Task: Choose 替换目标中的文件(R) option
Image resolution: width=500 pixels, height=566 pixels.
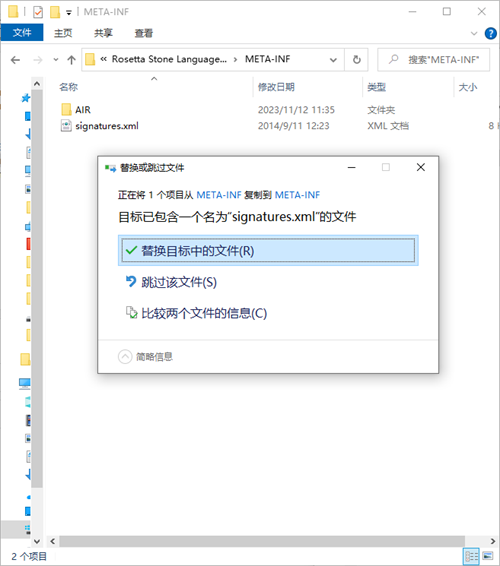Action: [268, 251]
